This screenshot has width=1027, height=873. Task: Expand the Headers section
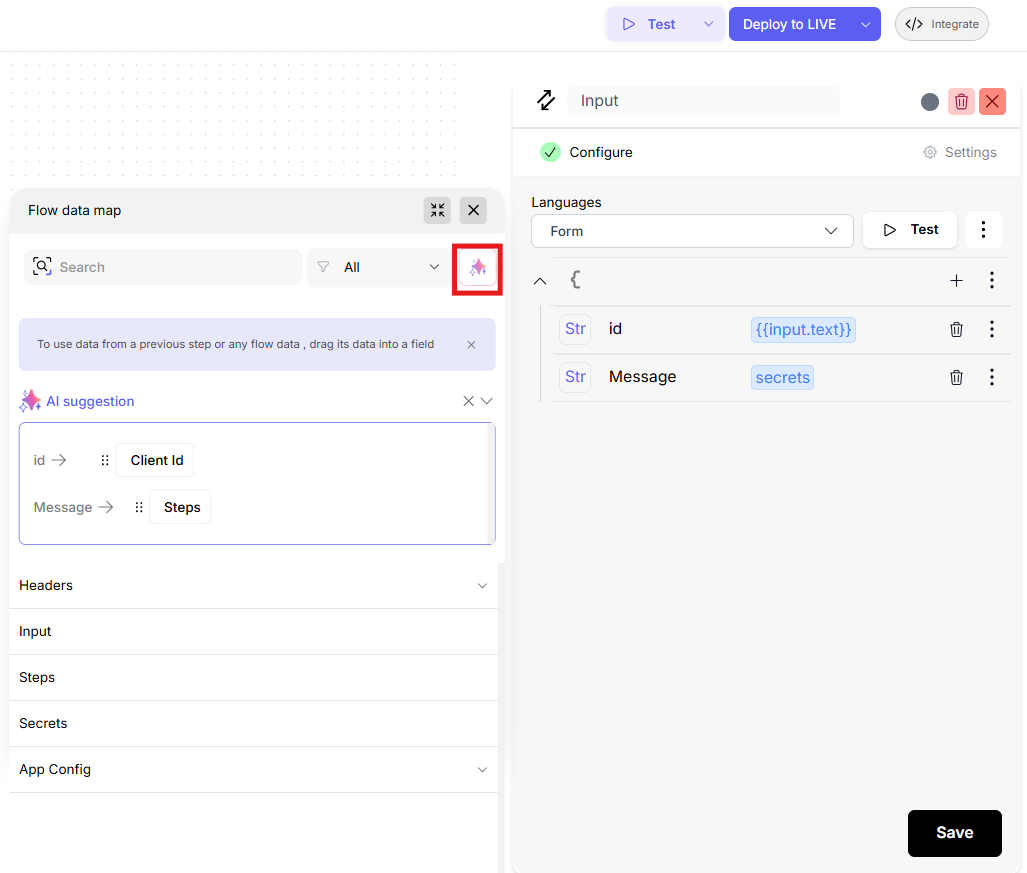[482, 585]
